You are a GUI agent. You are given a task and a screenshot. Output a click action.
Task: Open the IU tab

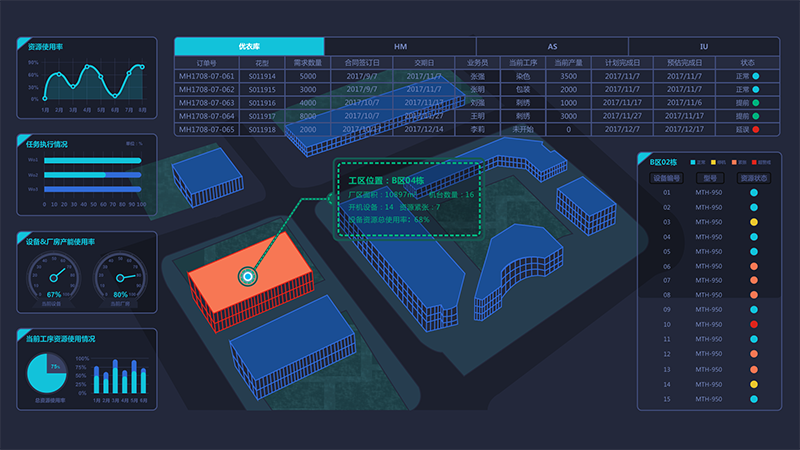click(704, 46)
